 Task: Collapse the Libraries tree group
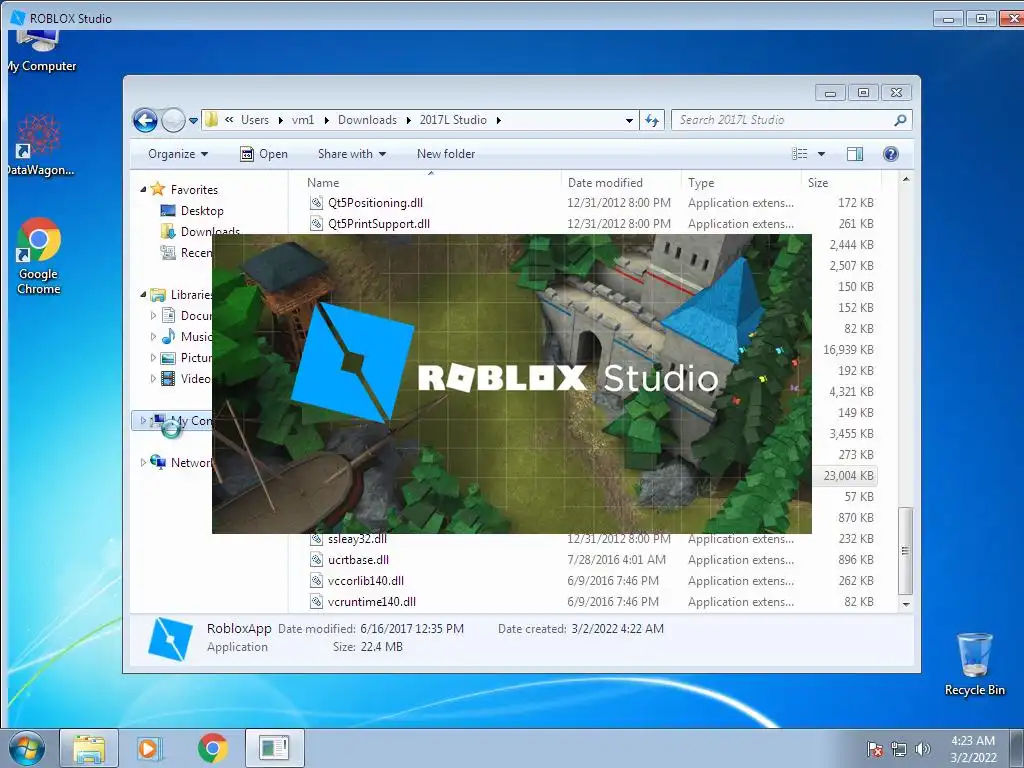143,295
